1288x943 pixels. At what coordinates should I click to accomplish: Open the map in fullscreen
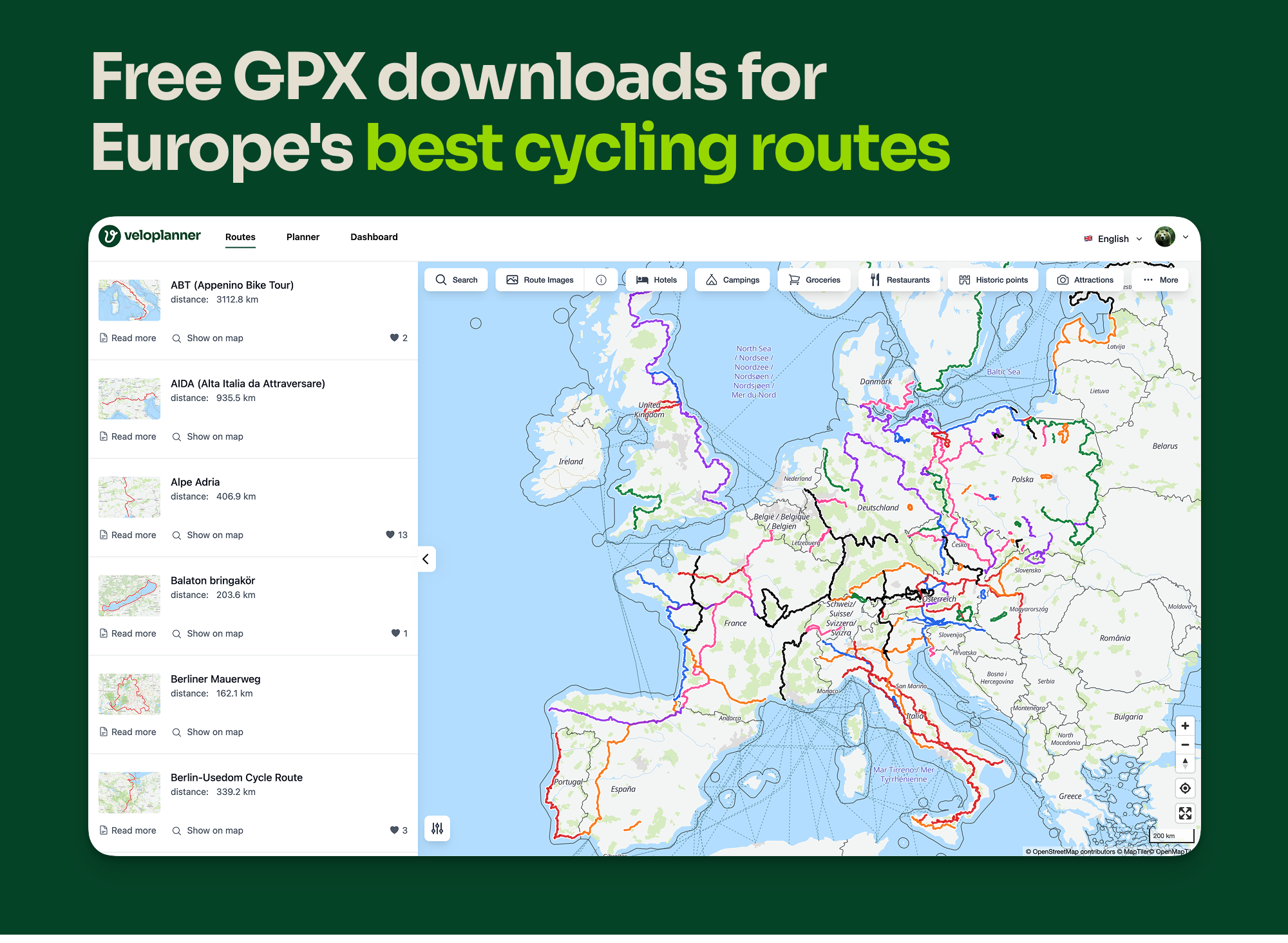click(1185, 814)
